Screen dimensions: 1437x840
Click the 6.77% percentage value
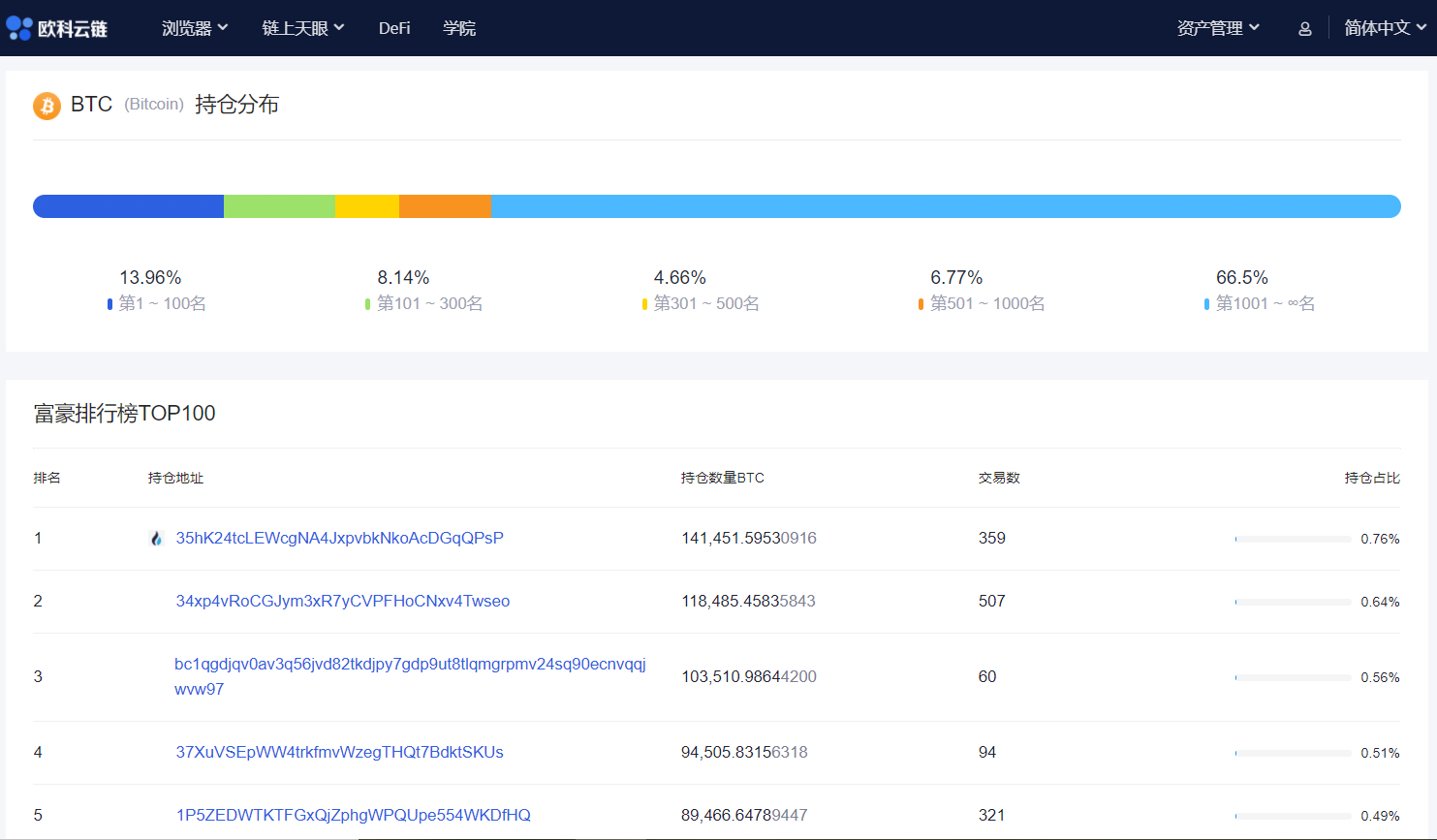click(956, 278)
